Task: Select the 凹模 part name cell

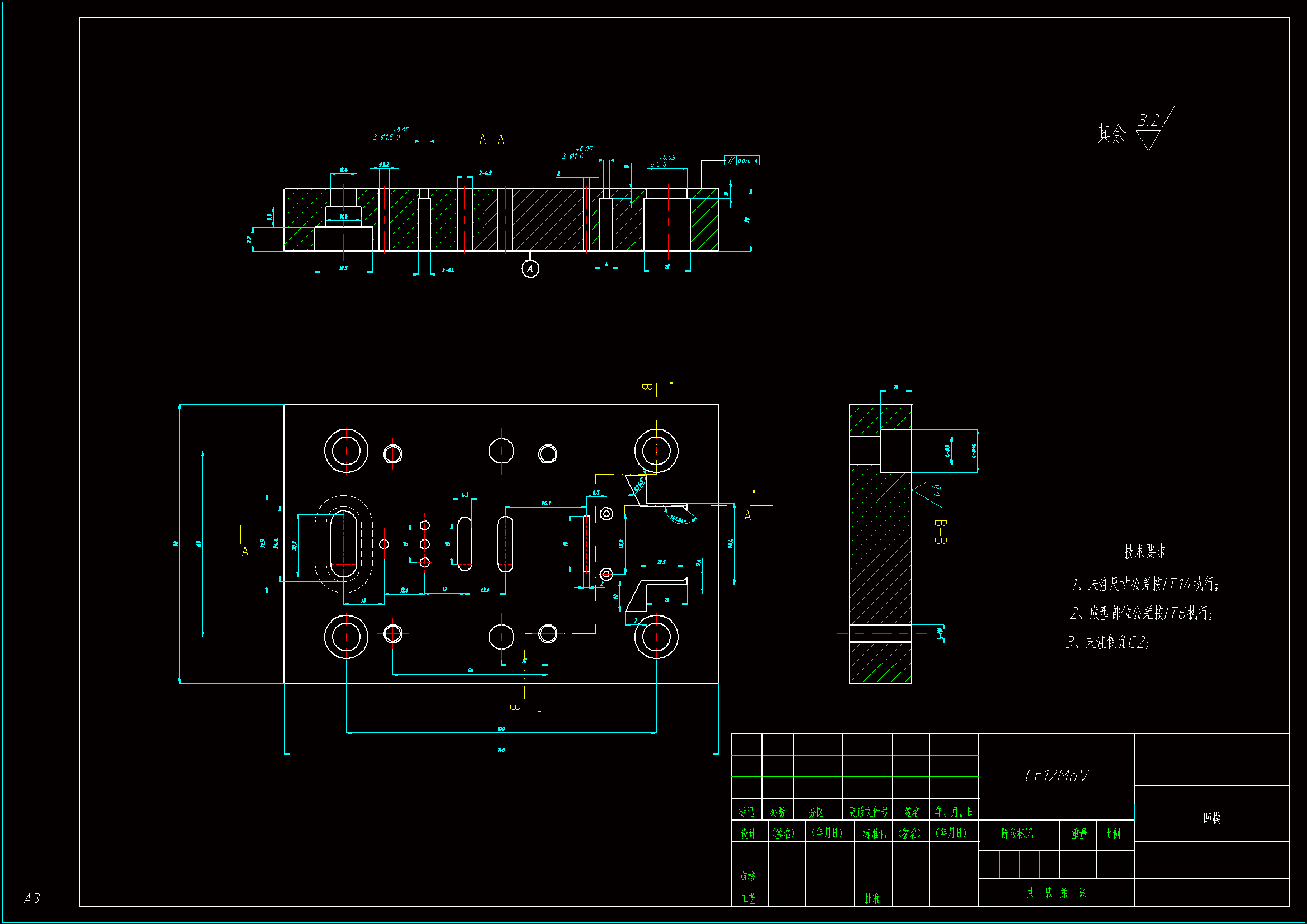Action: pos(1211,818)
